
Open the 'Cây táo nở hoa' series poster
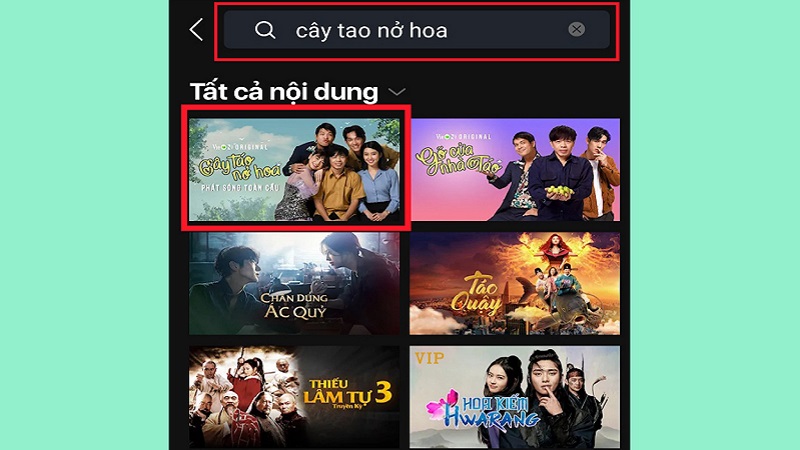(294, 169)
